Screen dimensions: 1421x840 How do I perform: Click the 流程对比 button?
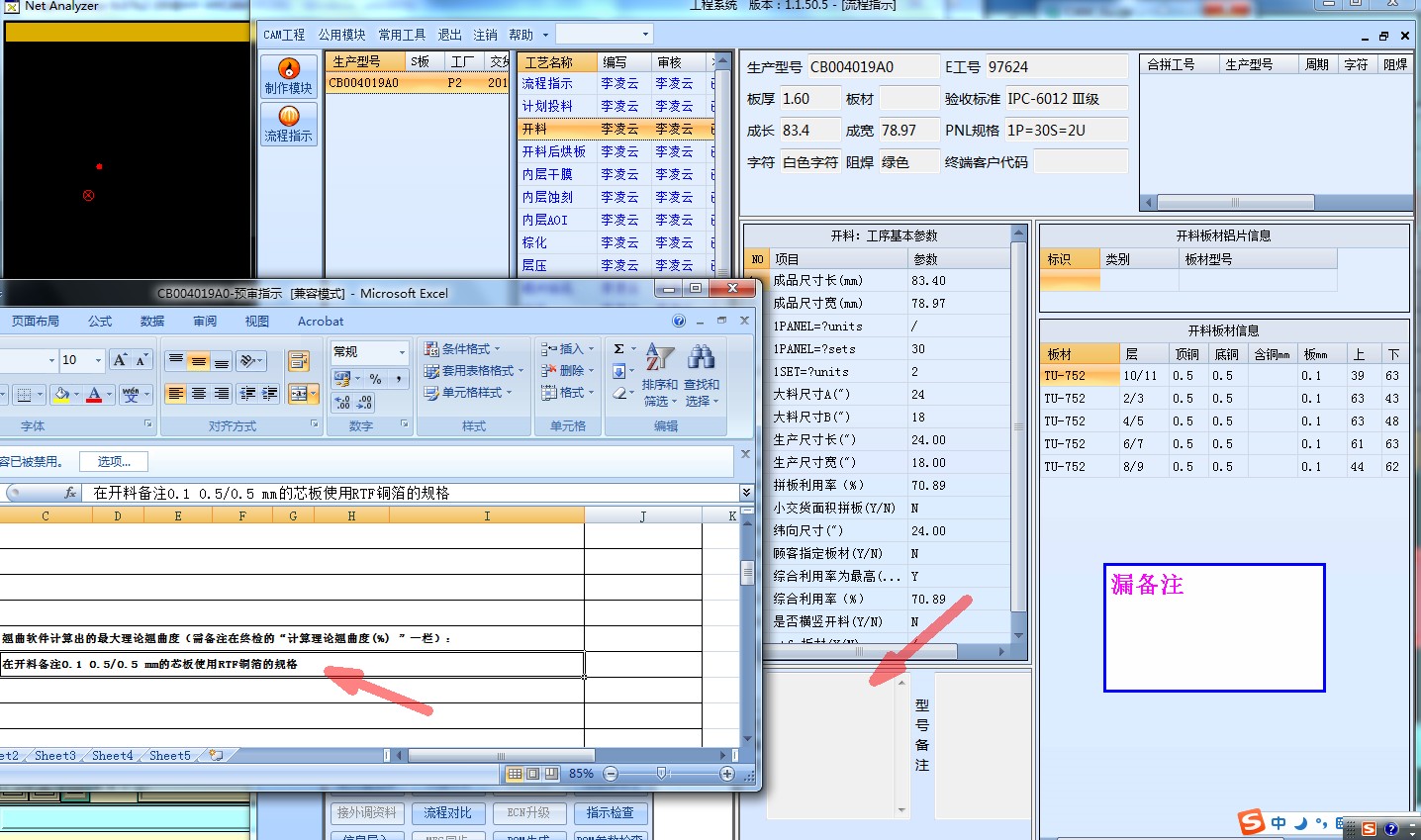[x=447, y=812]
